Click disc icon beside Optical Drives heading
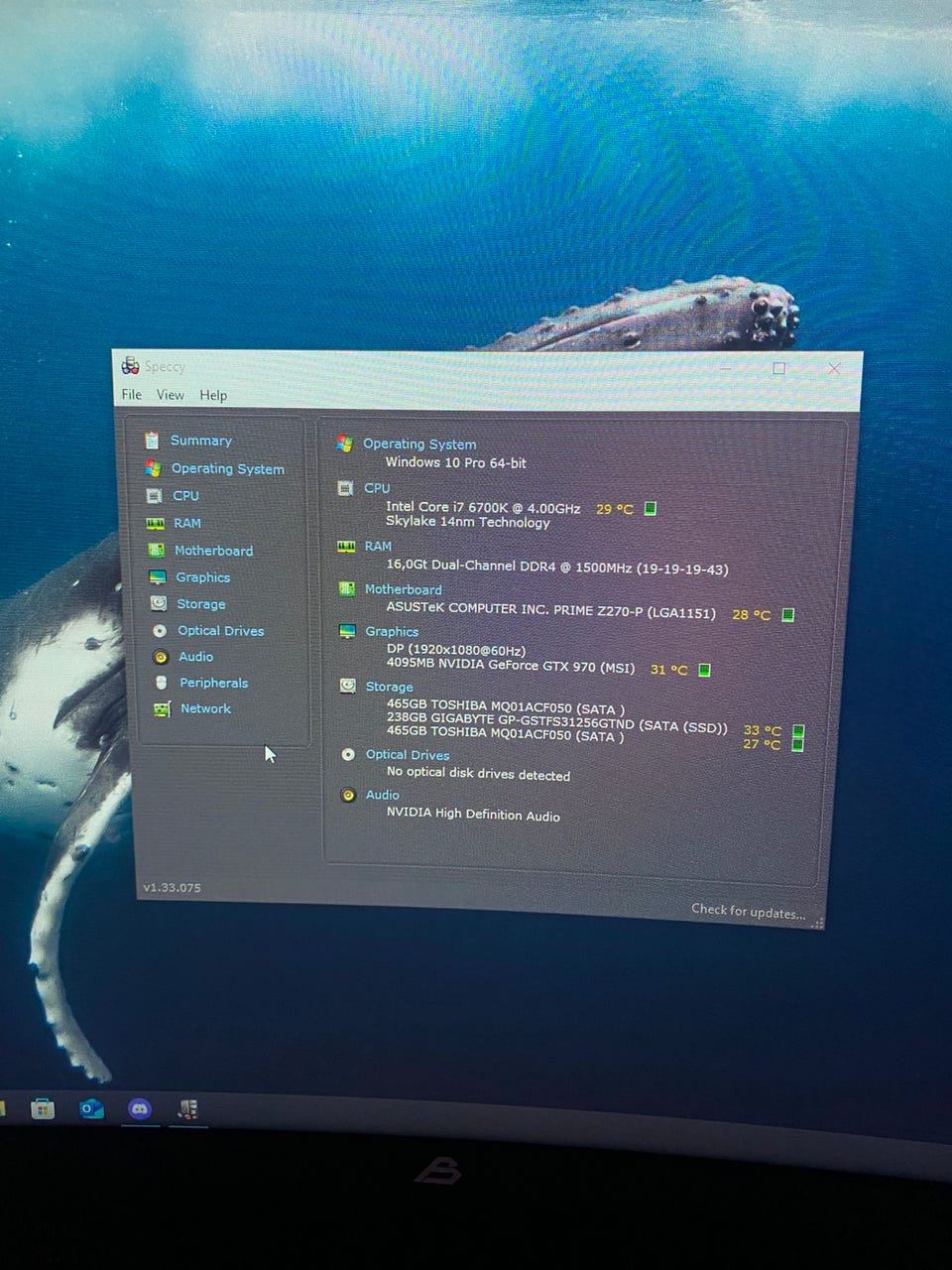 click(348, 754)
